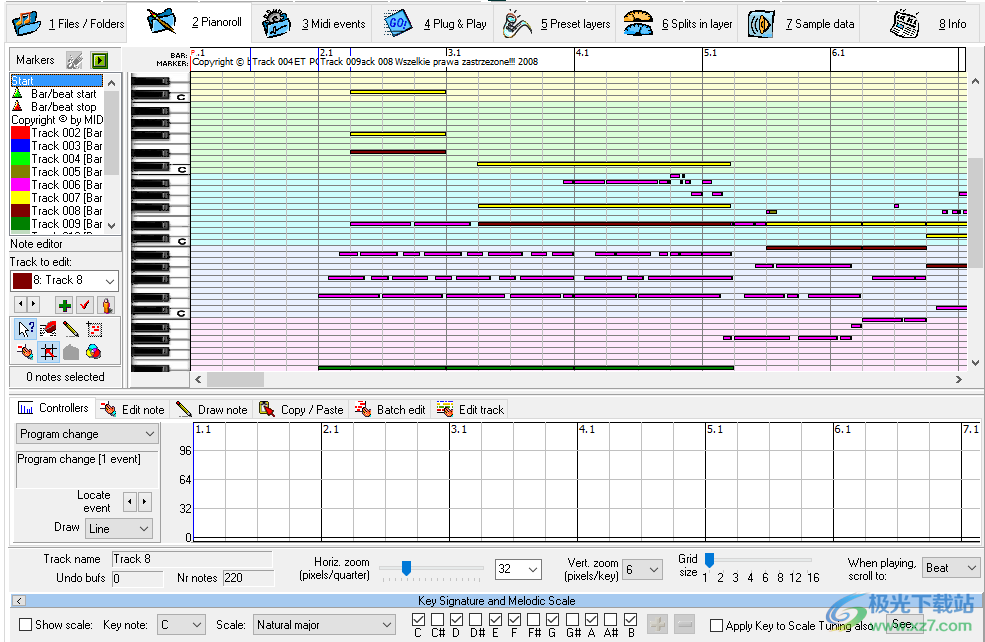
Task: Click the colored circles icon
Action: [94, 352]
